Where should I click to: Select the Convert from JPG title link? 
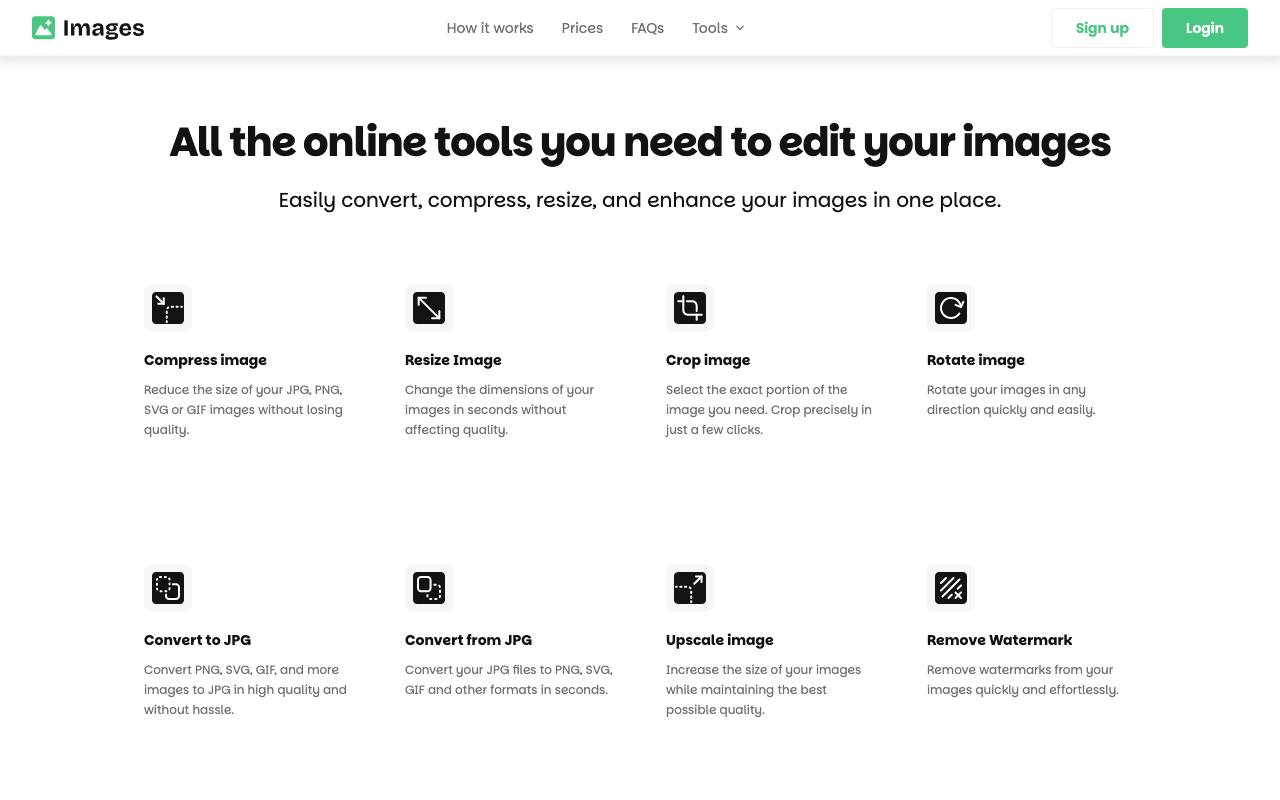[x=468, y=640]
